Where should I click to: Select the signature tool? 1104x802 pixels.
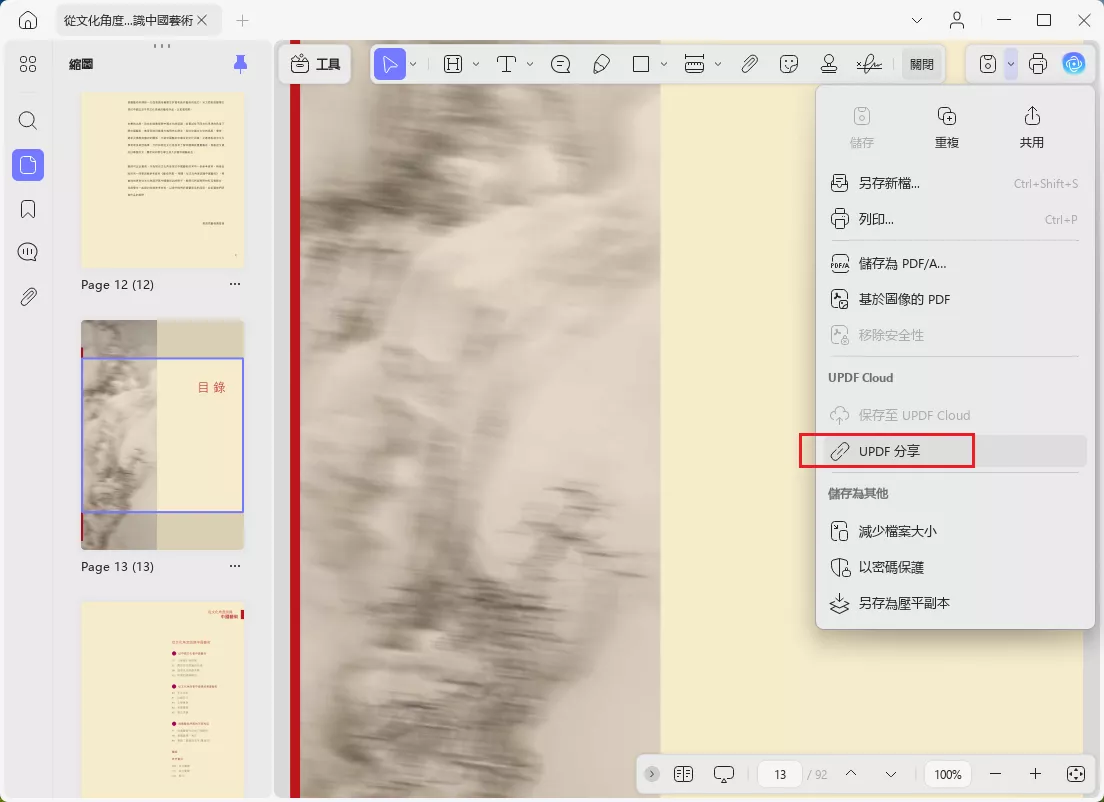pos(869,65)
